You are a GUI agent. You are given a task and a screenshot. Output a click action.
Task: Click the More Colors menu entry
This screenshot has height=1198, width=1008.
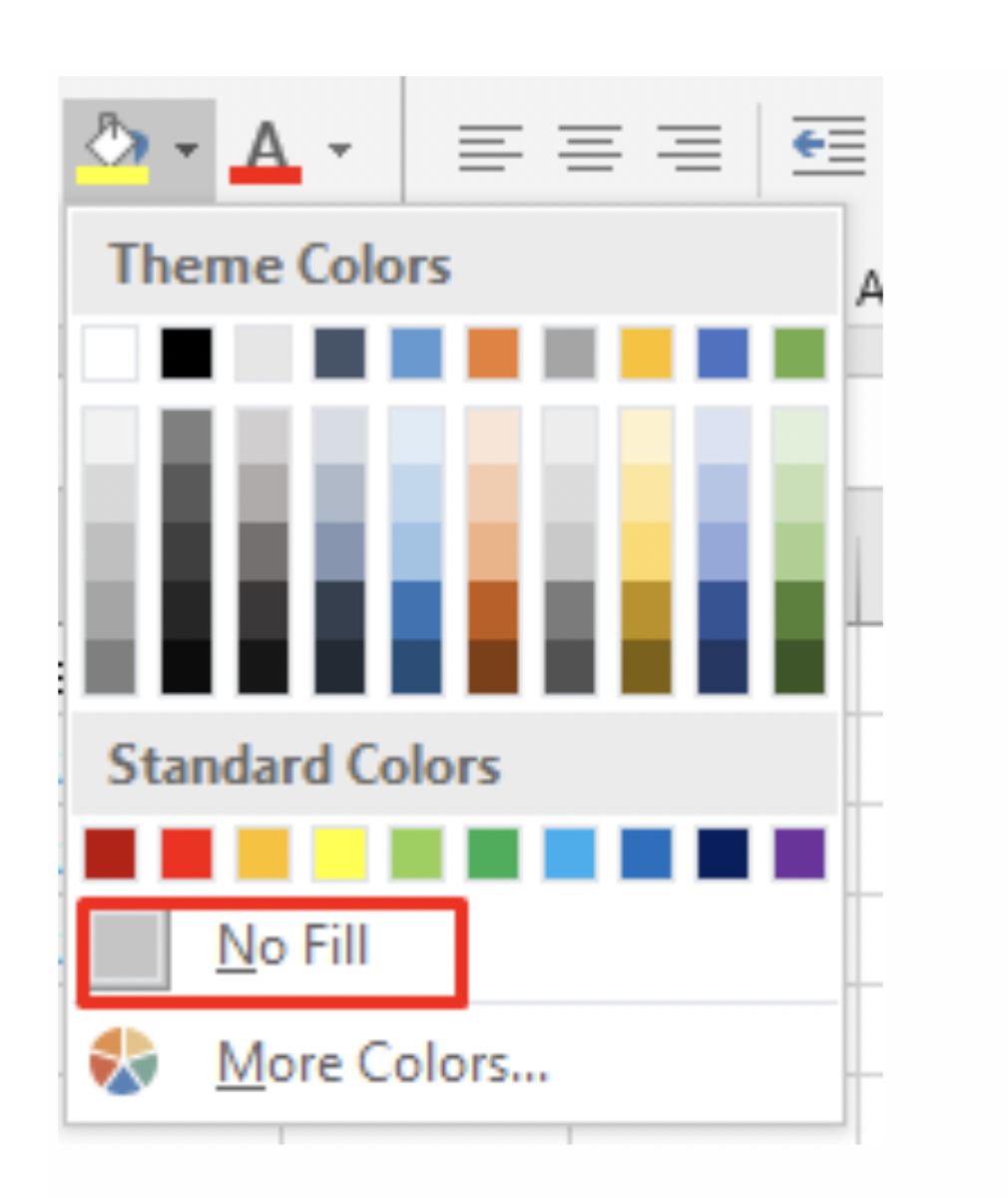click(379, 1061)
